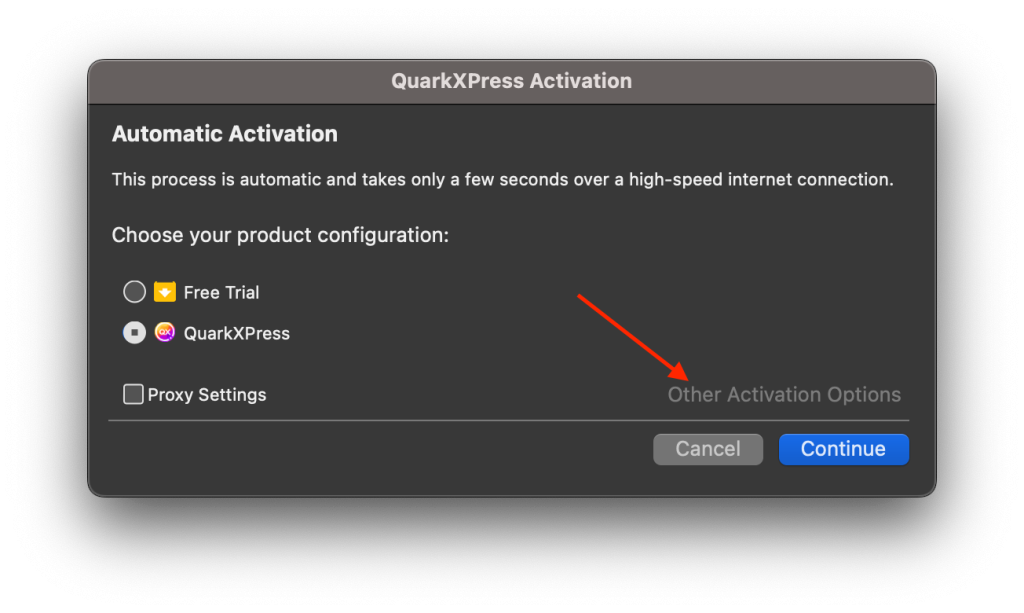
Task: Click the circular QX logo next to QuarkXPress
Action: coord(164,332)
